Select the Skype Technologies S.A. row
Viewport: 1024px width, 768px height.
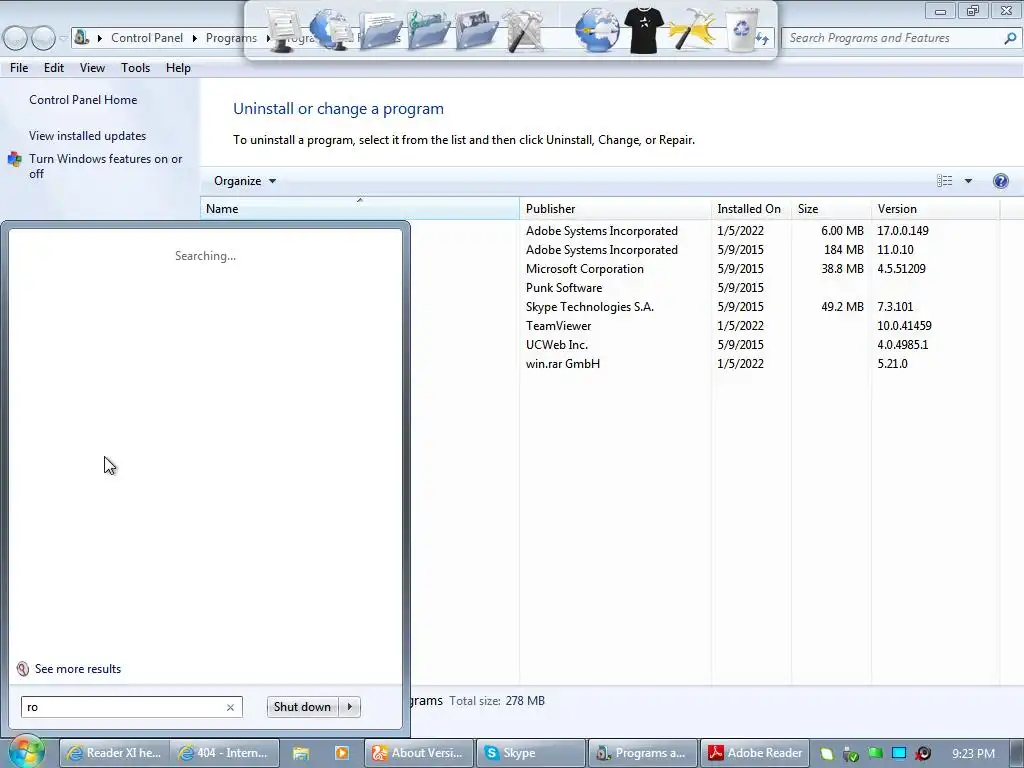point(590,306)
